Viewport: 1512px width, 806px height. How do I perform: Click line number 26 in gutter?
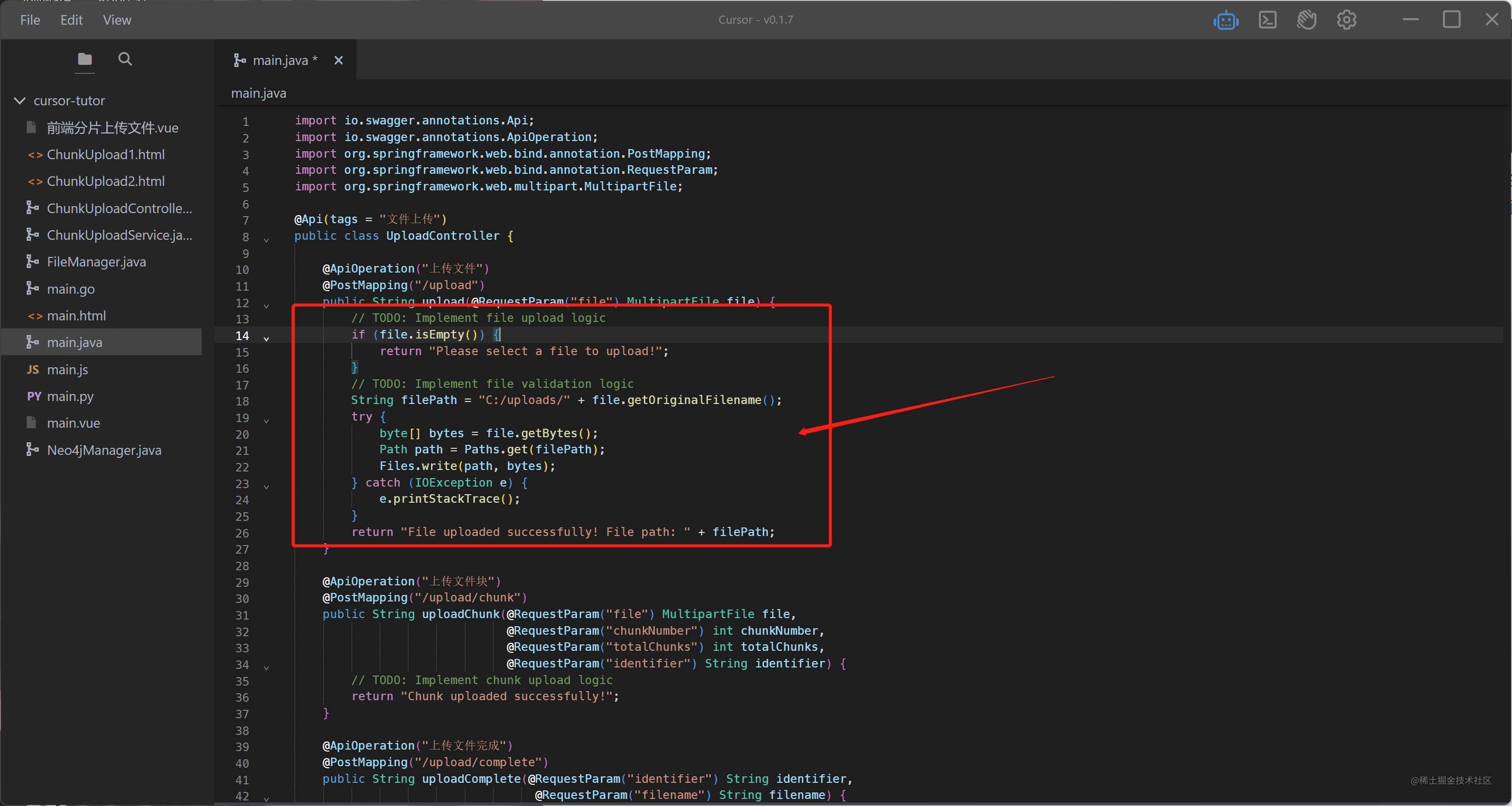242,533
